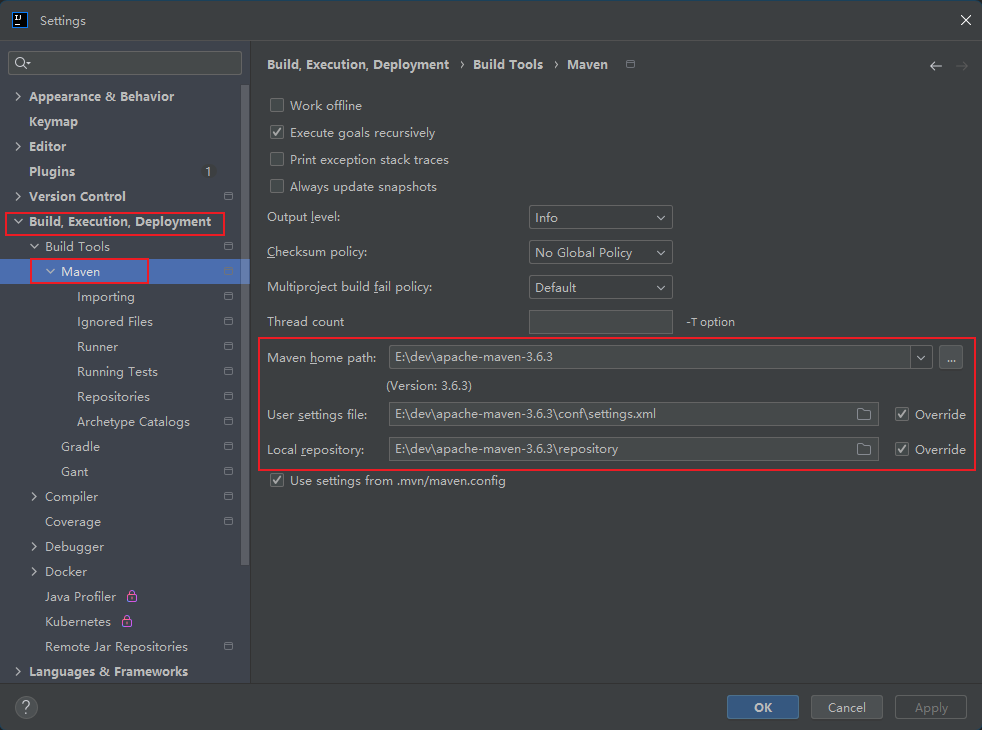The height and width of the screenshot is (730, 982).
Task: Click inside the Thread count input field
Action: click(x=600, y=321)
